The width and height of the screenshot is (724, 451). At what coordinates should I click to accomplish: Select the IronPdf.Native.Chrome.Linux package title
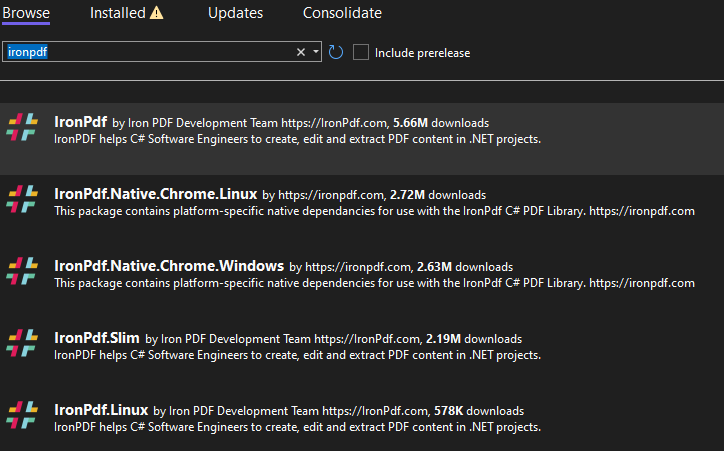click(x=156, y=194)
